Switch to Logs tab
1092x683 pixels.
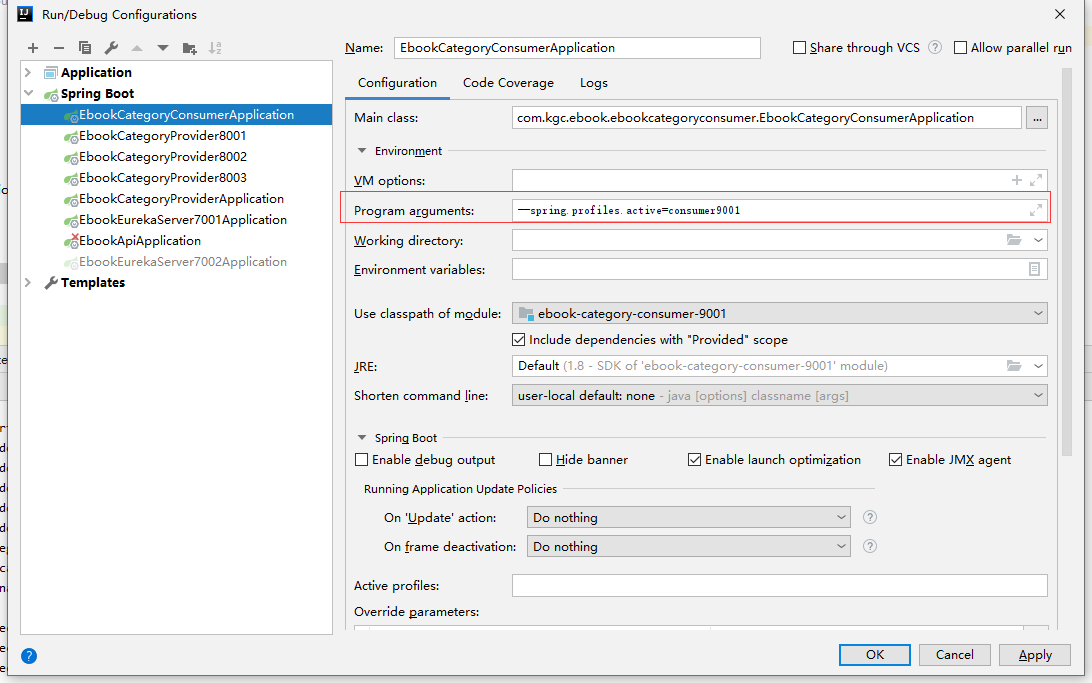click(x=594, y=83)
